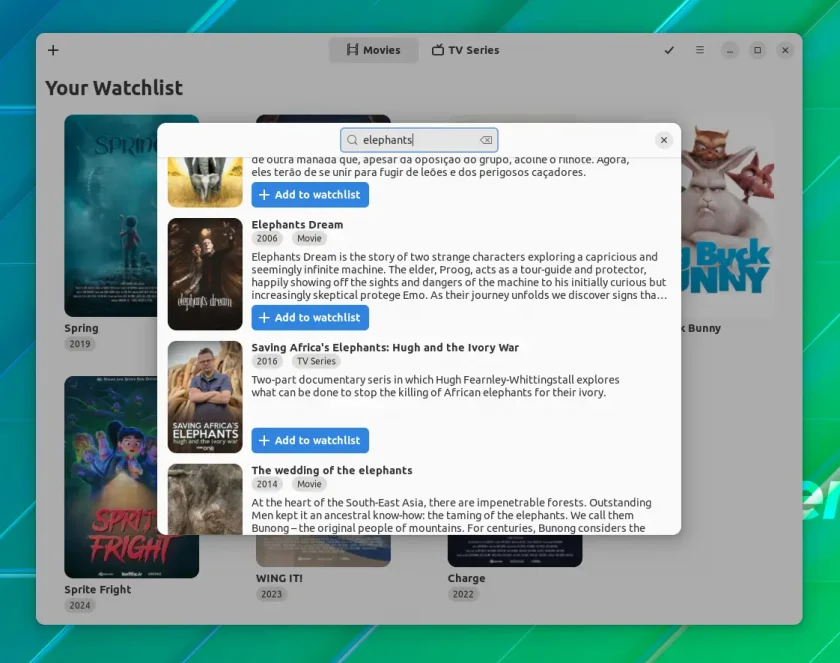Click the plus icon to add title
The height and width of the screenshot is (663, 840).
point(53,50)
